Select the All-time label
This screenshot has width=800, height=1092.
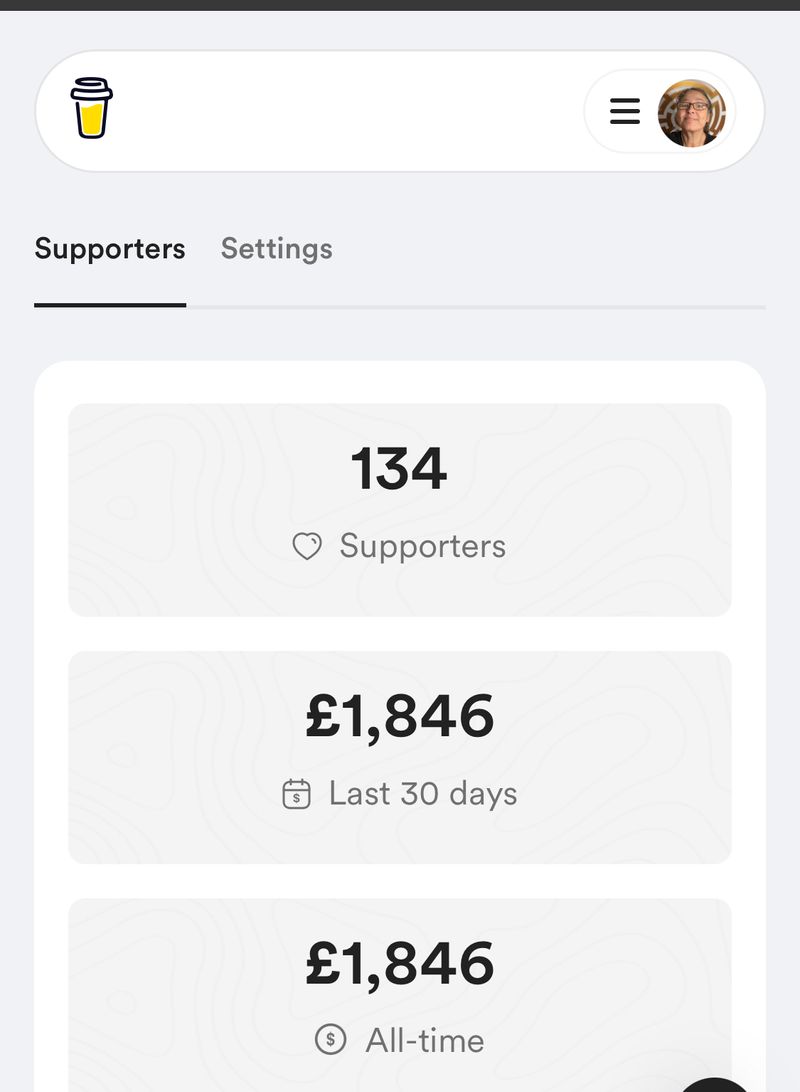[425, 1040]
